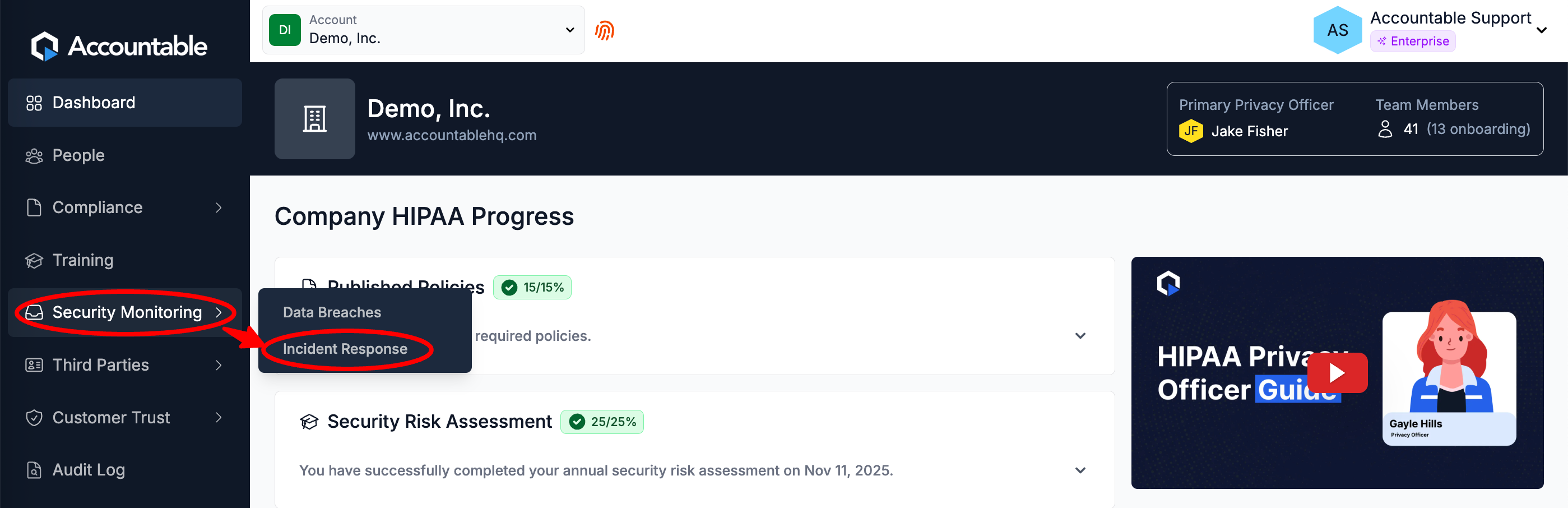
Task: Expand the Customer Trust submenu chevron
Action: [x=219, y=418]
